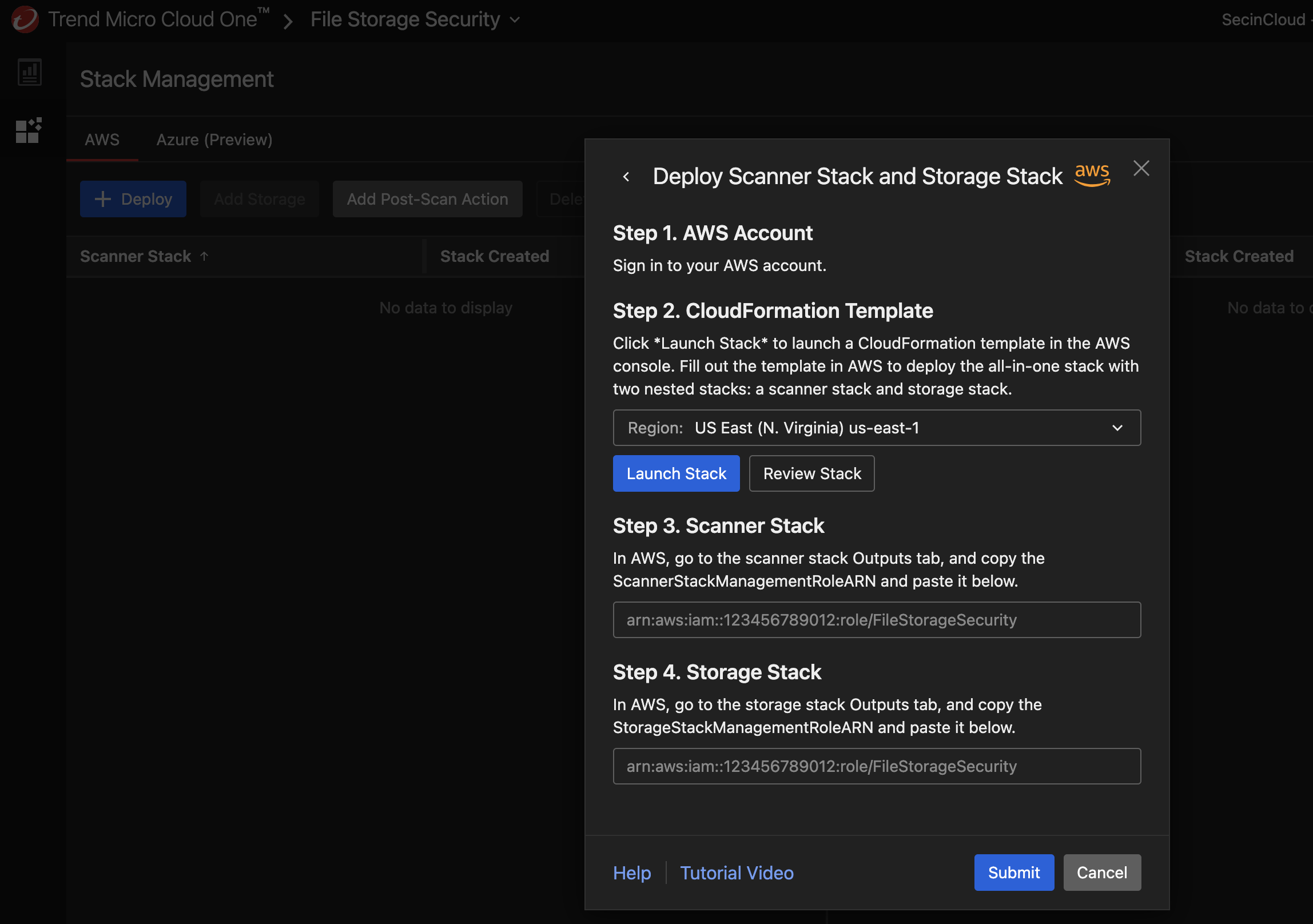This screenshot has width=1313, height=924.
Task: Close the Deploy Scanner Stack dialog
Action: pyautogui.click(x=1141, y=169)
